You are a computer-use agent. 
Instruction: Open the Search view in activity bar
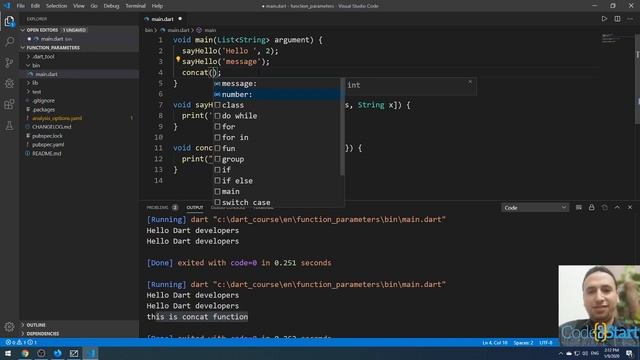(x=9, y=42)
